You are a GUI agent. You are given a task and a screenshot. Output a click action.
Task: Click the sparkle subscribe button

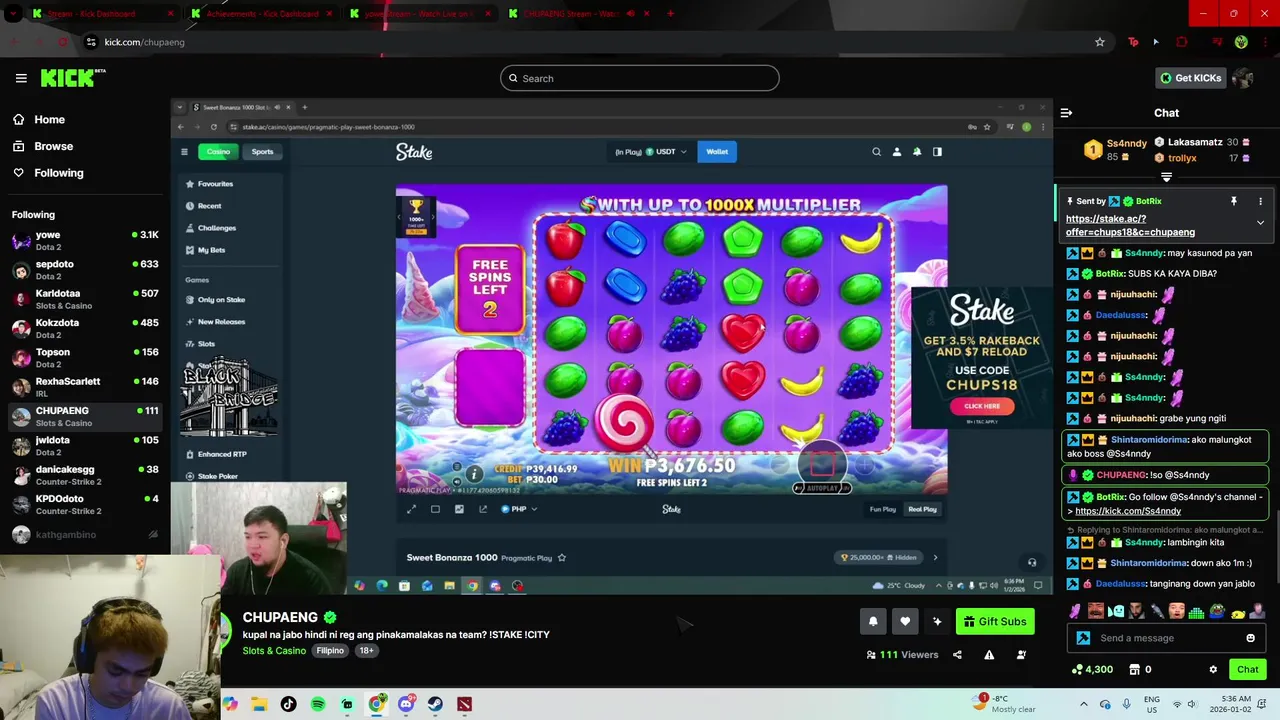point(937,621)
